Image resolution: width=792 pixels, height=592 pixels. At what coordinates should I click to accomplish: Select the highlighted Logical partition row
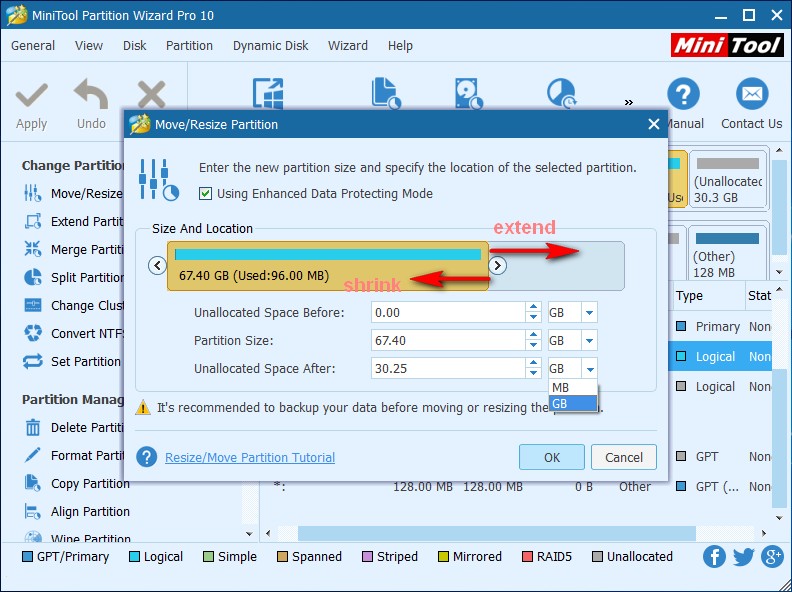(x=720, y=356)
